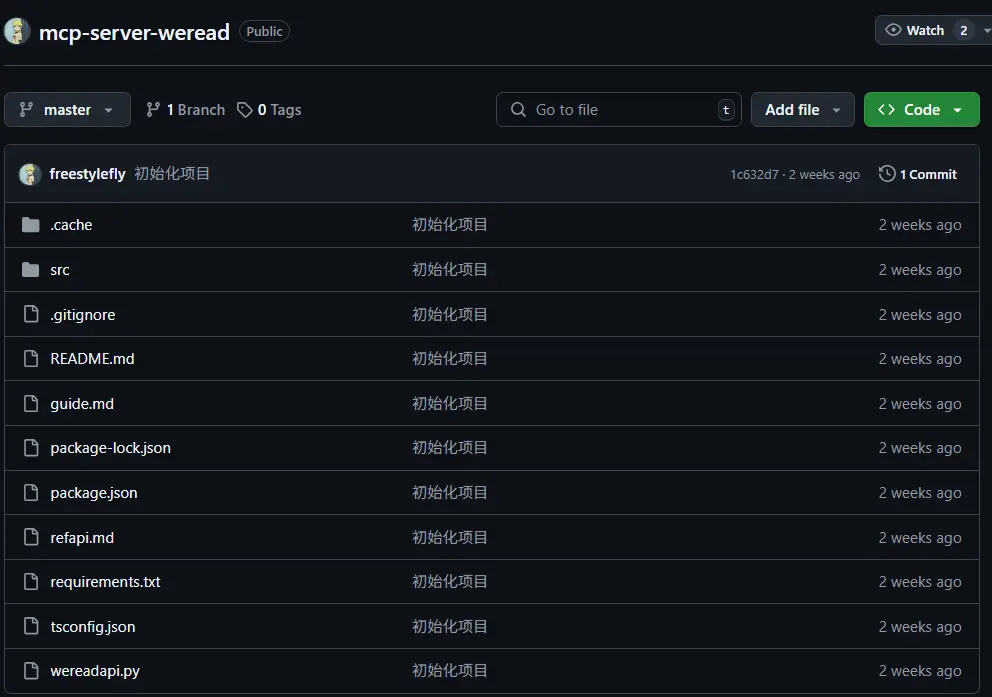Click the commit history clock icon

coord(887,174)
